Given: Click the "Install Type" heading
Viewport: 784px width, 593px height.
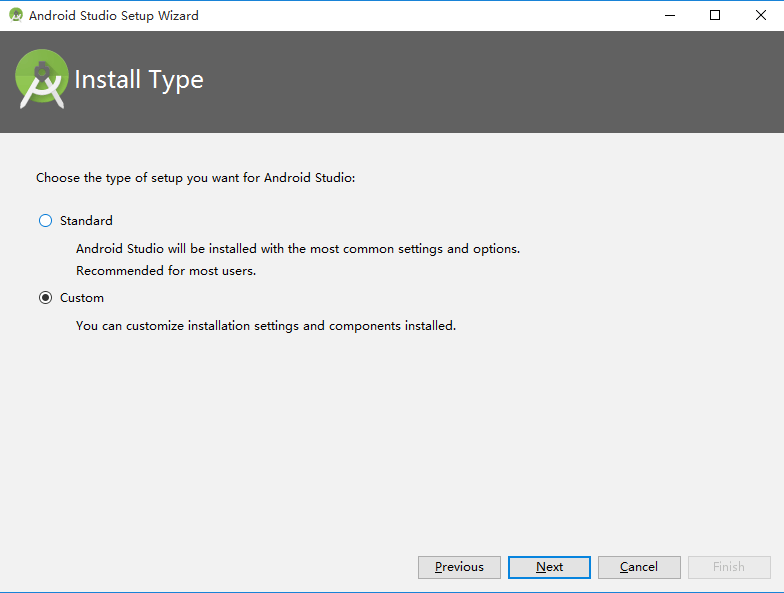Looking at the screenshot, I should 139,80.
